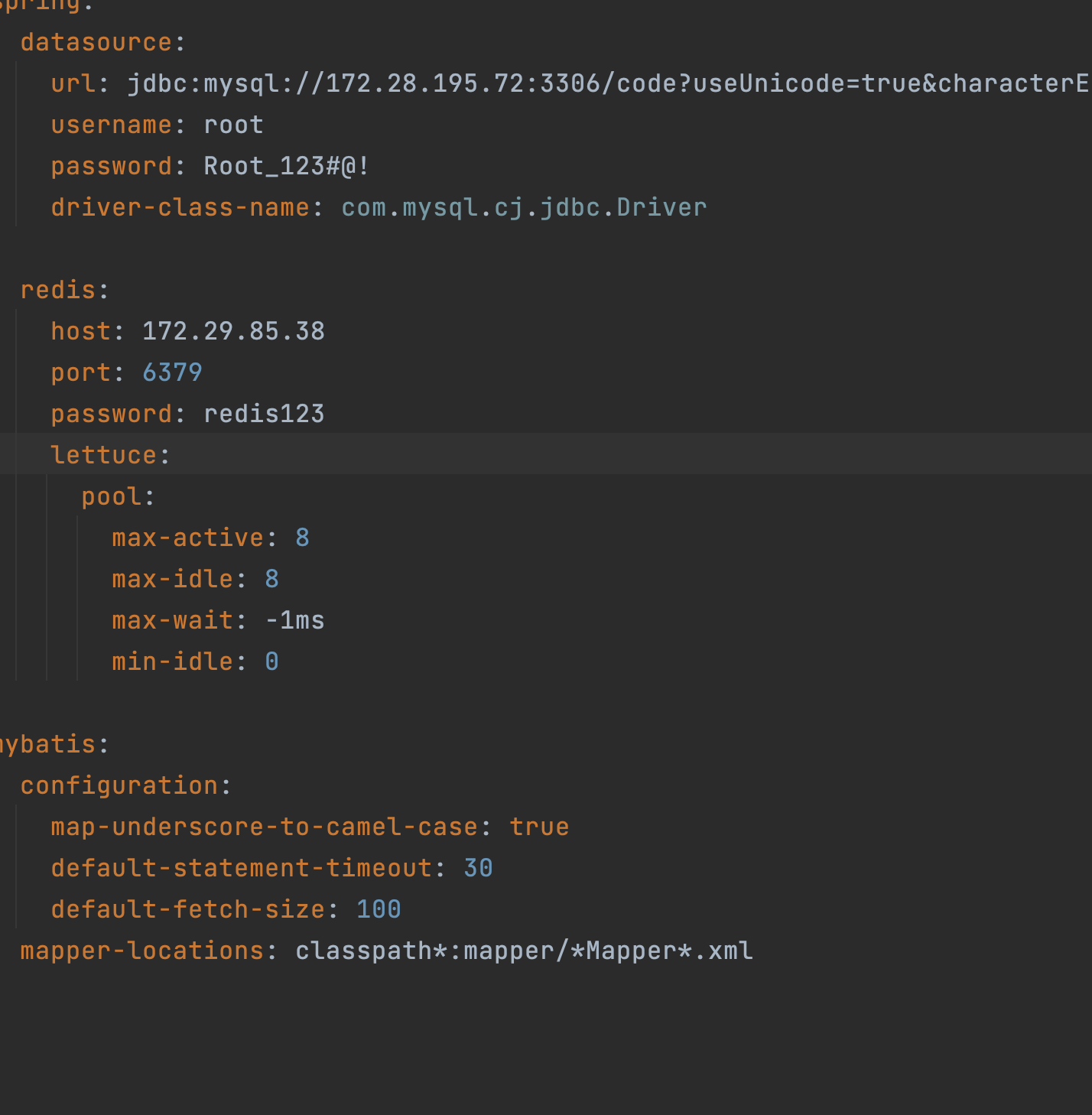Click the 'true' value after map-underscore-to-camel-case
This screenshot has width=1092, height=1115.
(539, 827)
